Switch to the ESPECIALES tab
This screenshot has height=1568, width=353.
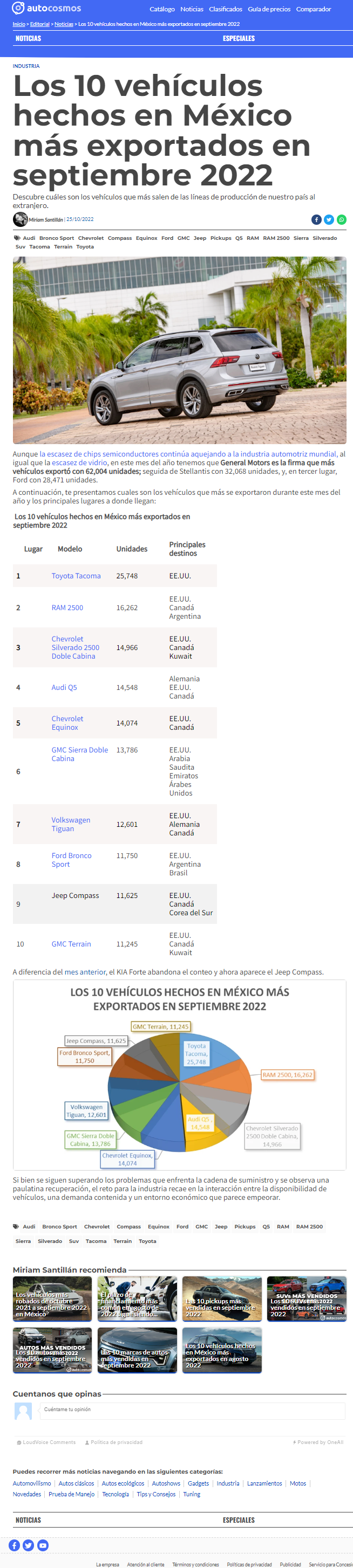[239, 38]
